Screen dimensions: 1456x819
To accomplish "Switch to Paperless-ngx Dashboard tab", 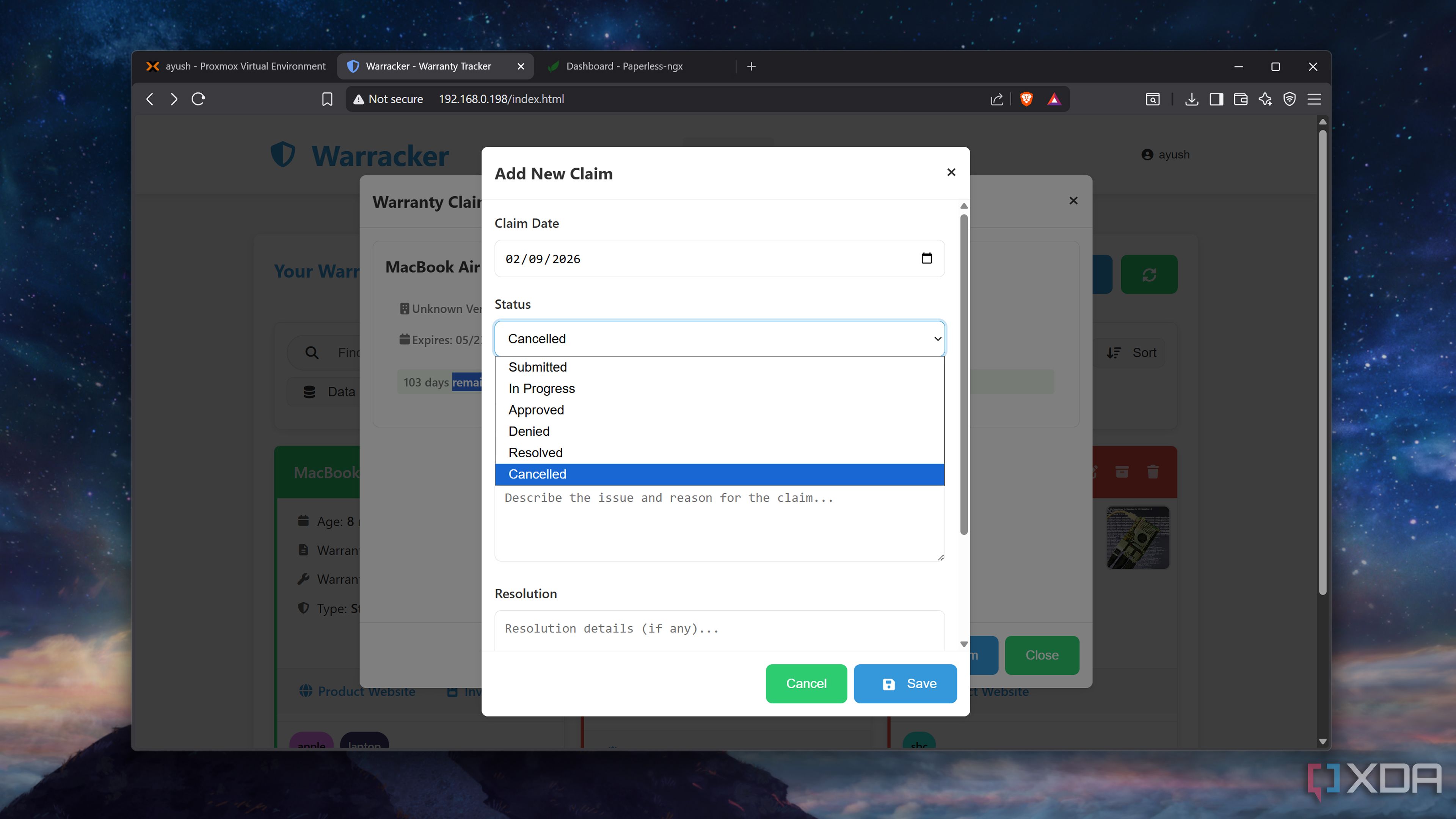I will 624,66.
